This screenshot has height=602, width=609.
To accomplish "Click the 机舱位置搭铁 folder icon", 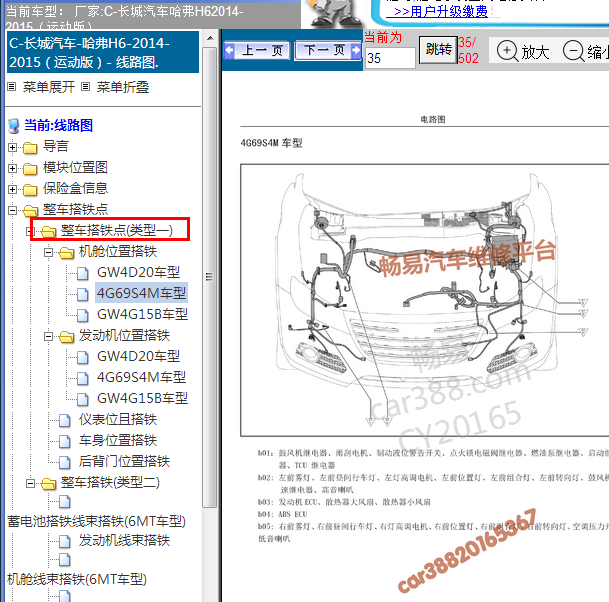I will coord(66,252).
